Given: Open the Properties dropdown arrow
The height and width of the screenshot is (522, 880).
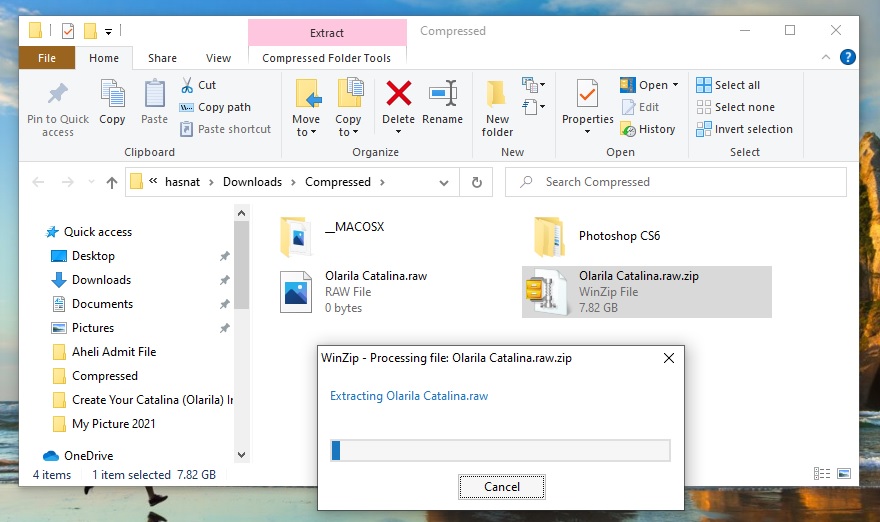Looking at the screenshot, I should tap(587, 132).
